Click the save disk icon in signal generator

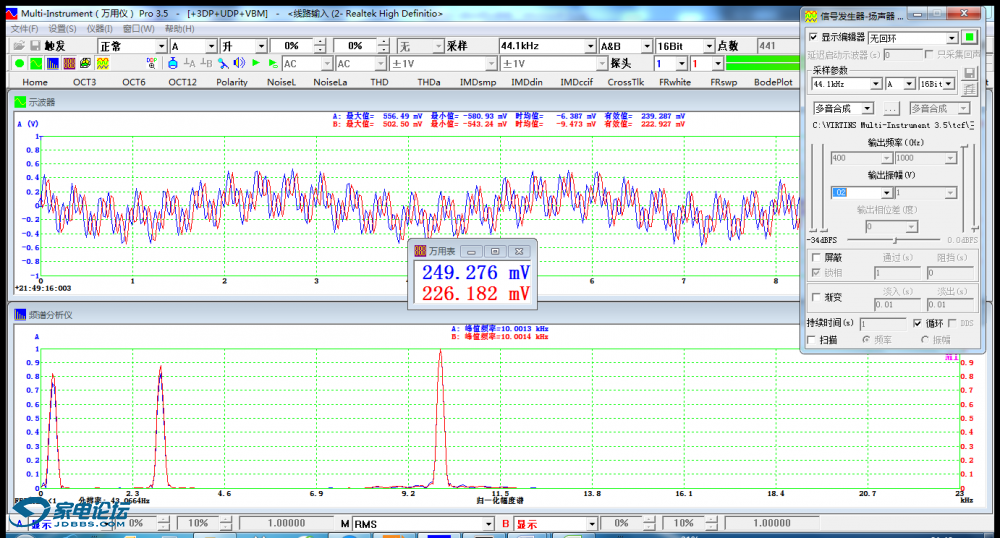click(969, 73)
